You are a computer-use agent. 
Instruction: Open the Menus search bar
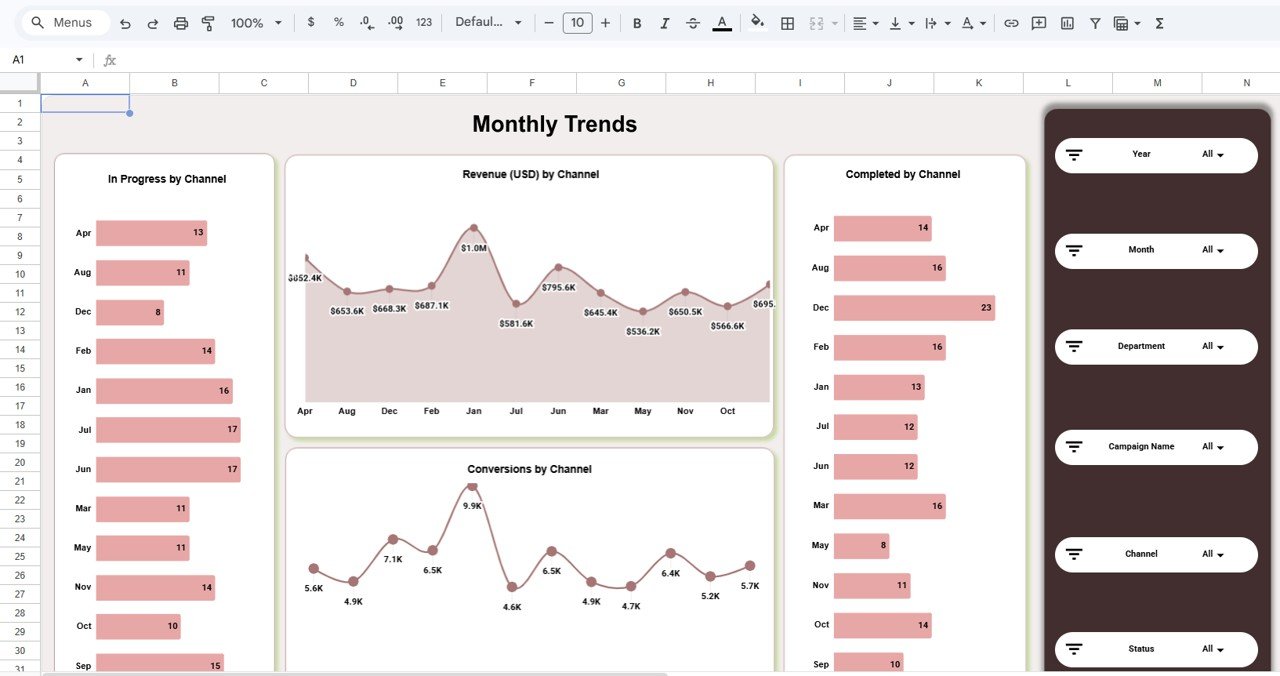click(x=64, y=22)
